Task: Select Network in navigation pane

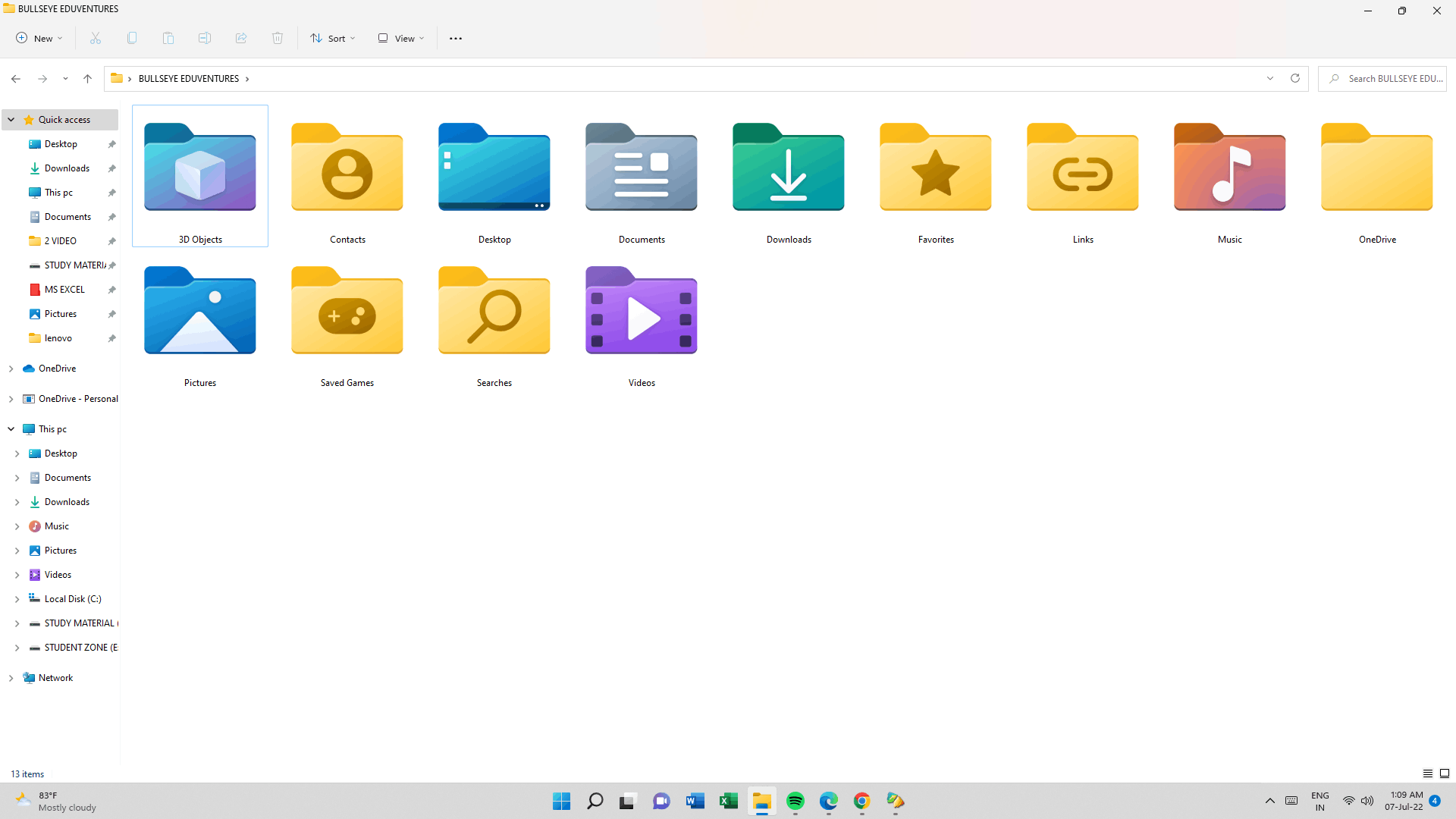Action: [x=55, y=678]
